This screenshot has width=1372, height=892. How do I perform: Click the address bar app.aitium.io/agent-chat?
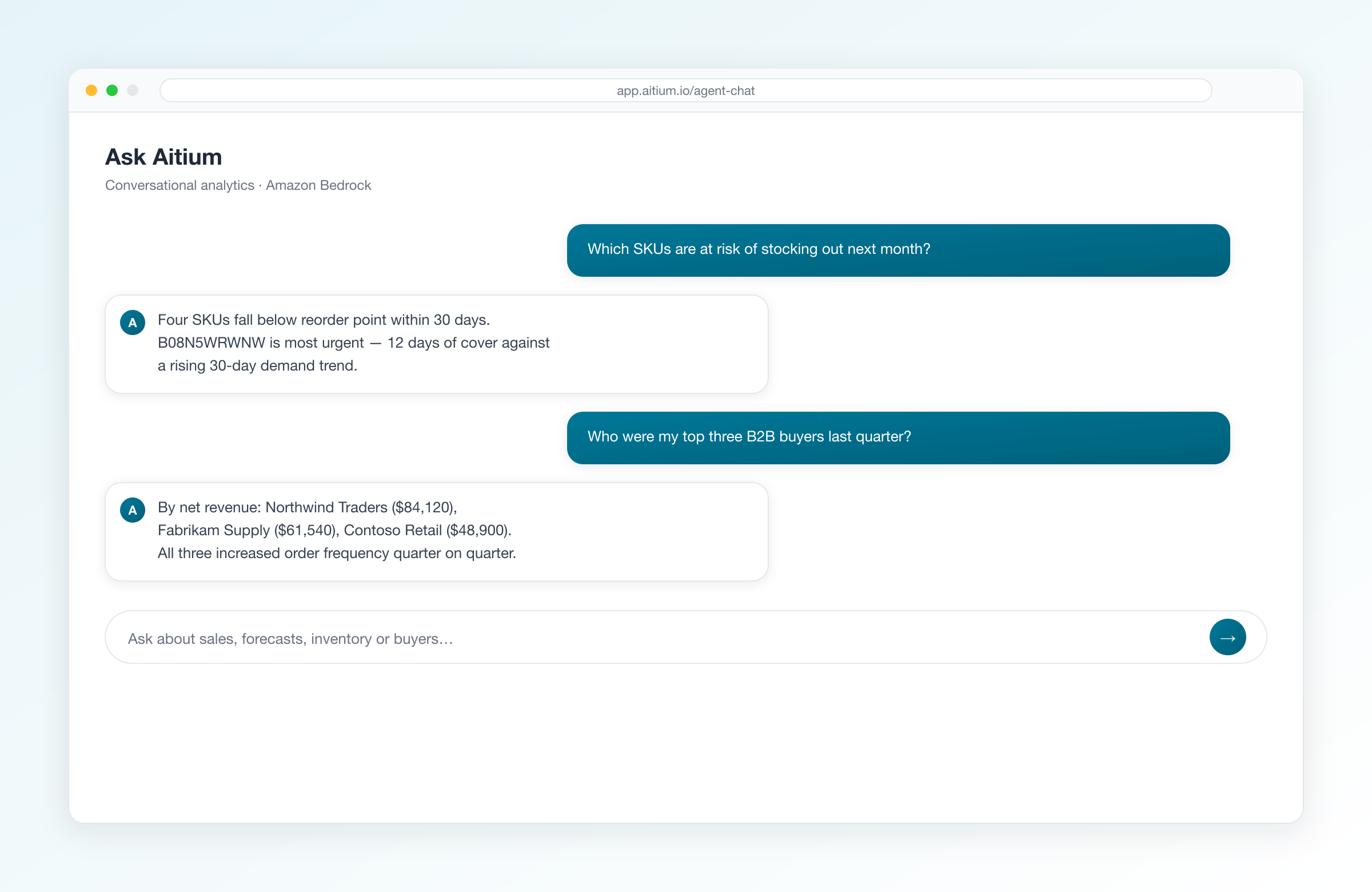pyautogui.click(x=685, y=90)
